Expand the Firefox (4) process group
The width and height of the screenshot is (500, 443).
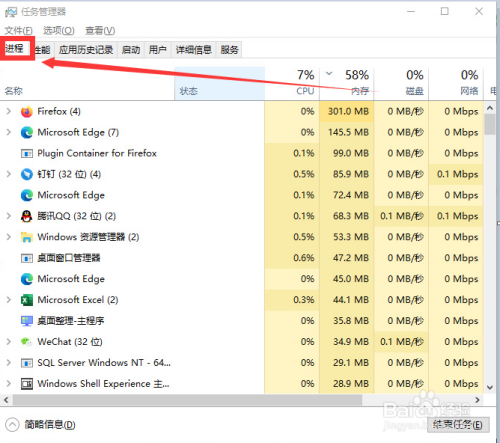[9, 111]
